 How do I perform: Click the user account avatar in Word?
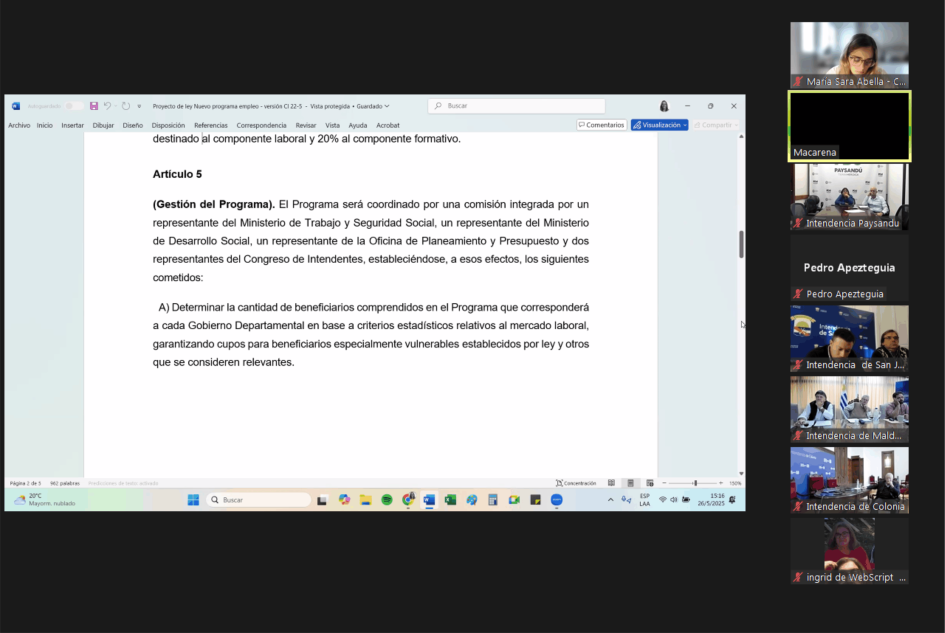pos(664,106)
